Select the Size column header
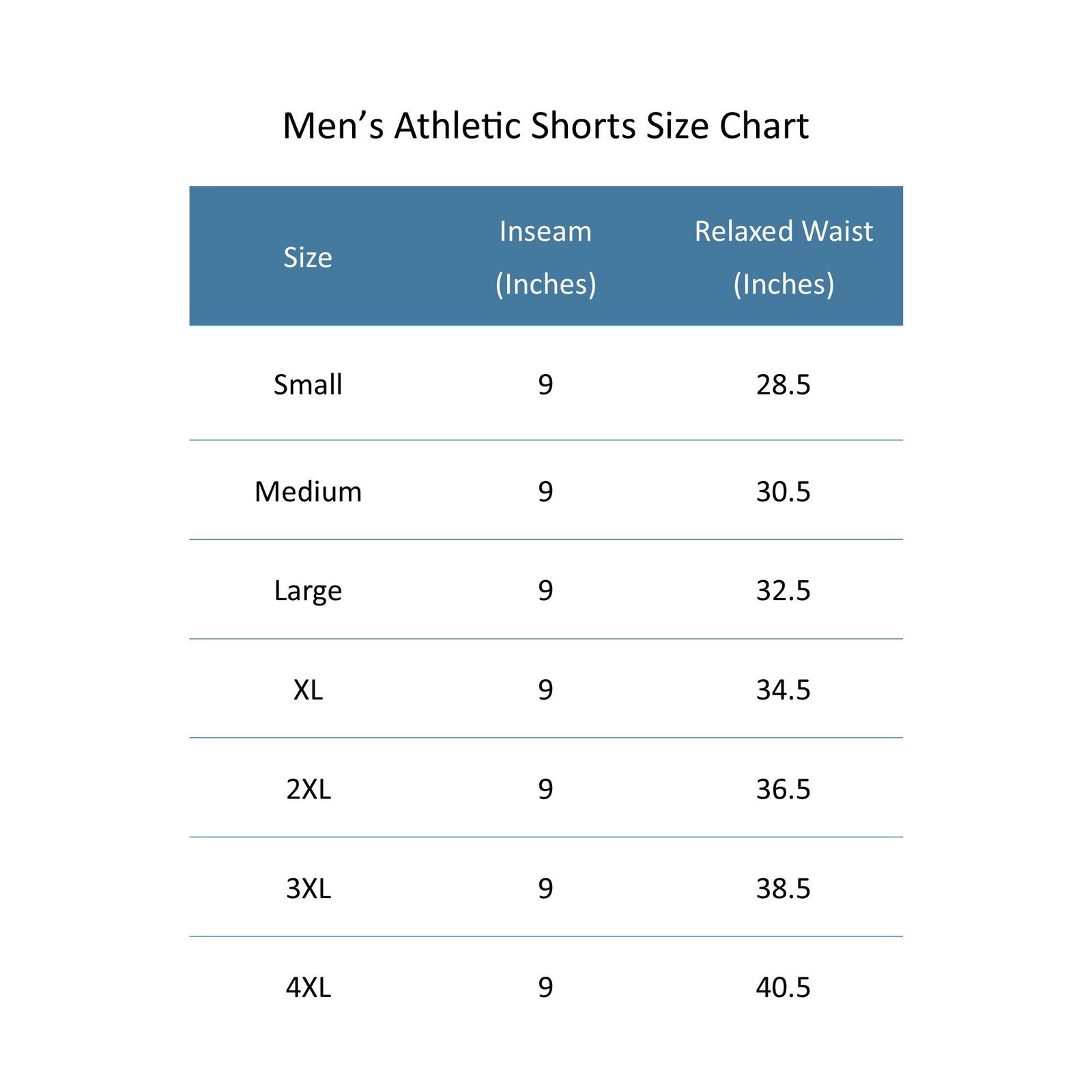 click(308, 257)
